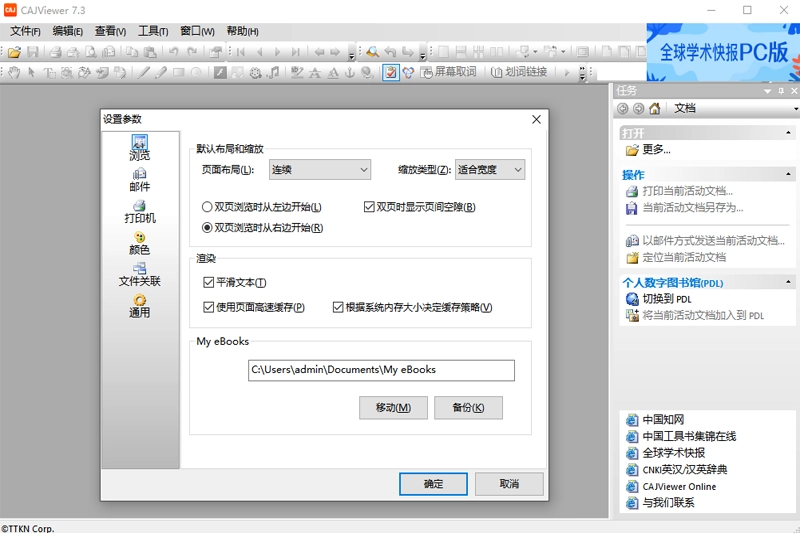Switch to 文件关联 settings

[x=140, y=275]
